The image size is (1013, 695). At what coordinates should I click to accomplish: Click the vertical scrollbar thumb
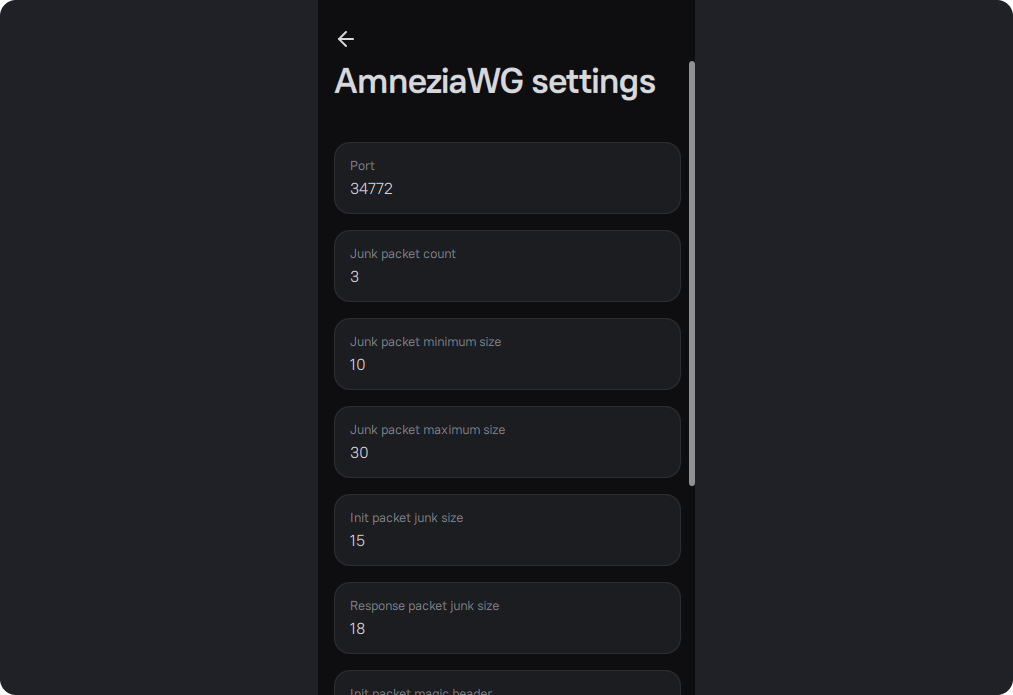coord(692,272)
